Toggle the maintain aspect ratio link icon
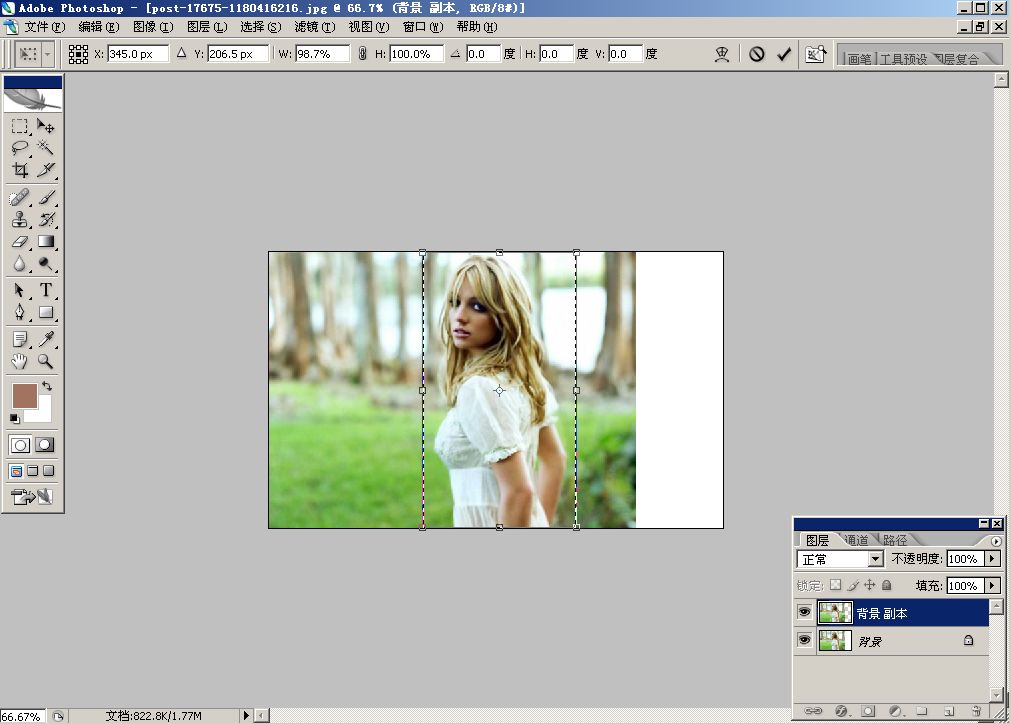This screenshot has height=724, width=1011. tap(362, 54)
